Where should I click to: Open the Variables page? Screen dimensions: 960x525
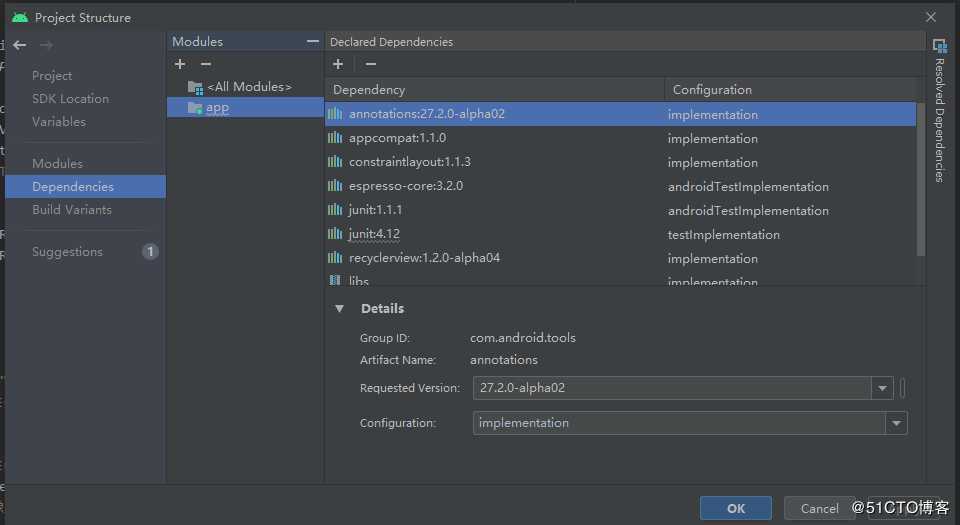(59, 121)
